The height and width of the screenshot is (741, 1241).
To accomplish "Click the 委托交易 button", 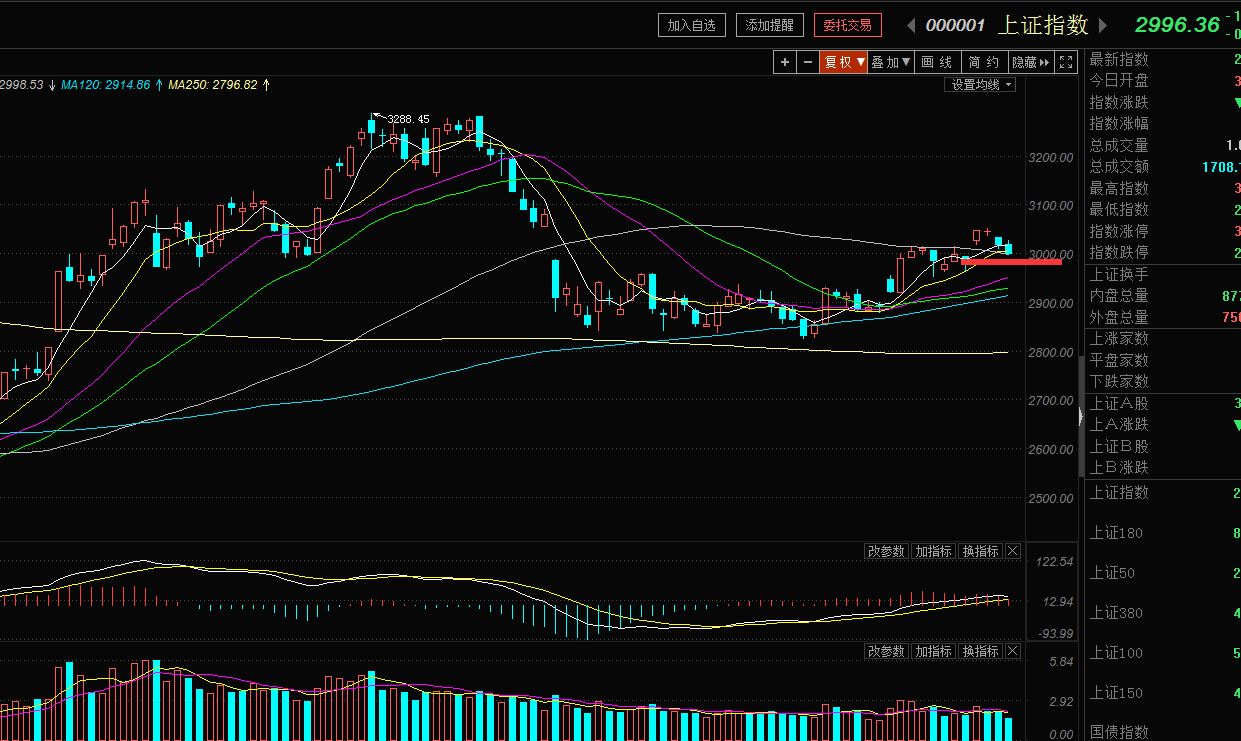I will click(848, 25).
